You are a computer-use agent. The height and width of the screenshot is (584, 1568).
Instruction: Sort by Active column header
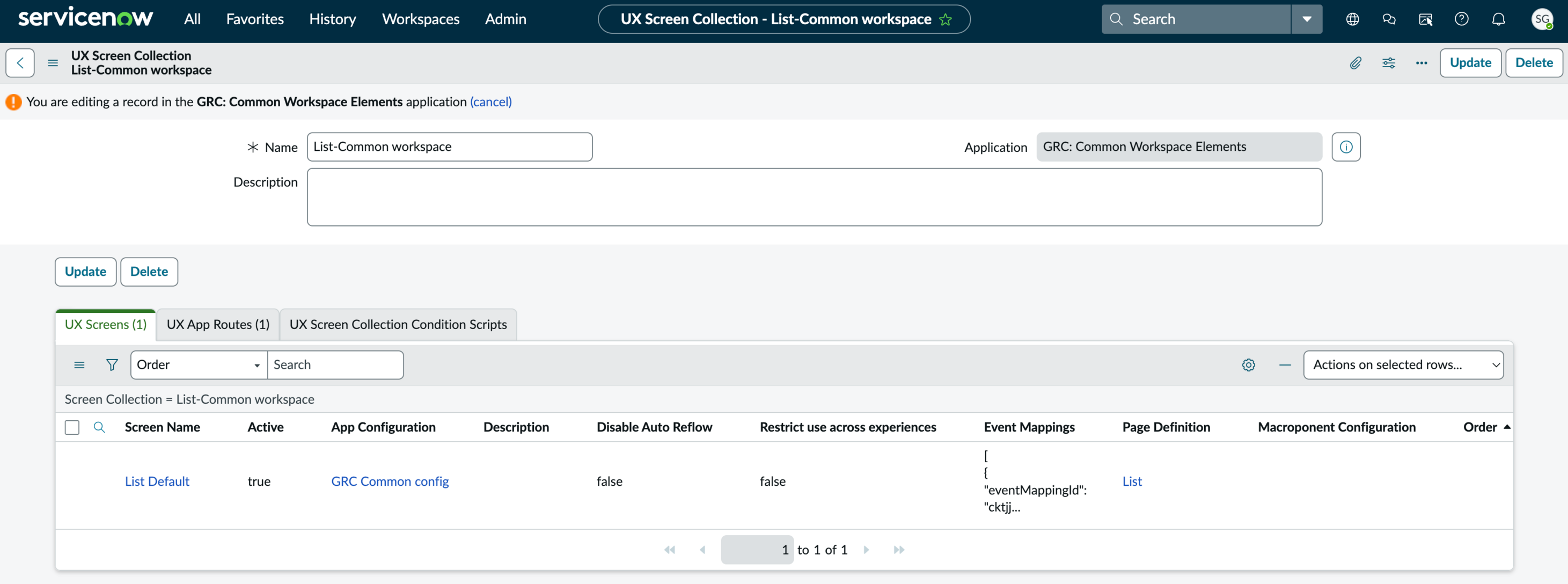point(266,427)
